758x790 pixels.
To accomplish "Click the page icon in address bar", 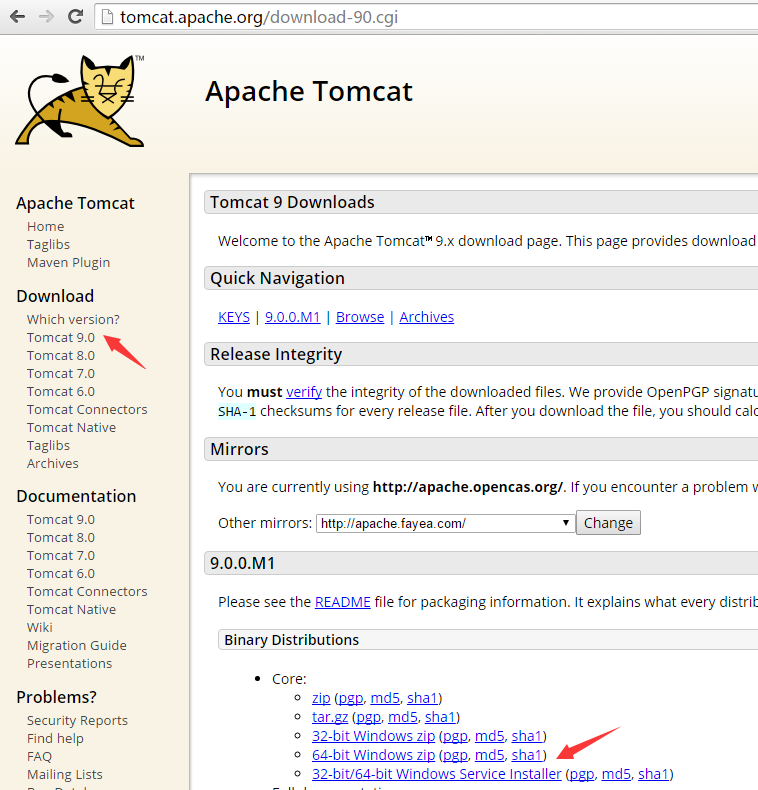I will [107, 17].
